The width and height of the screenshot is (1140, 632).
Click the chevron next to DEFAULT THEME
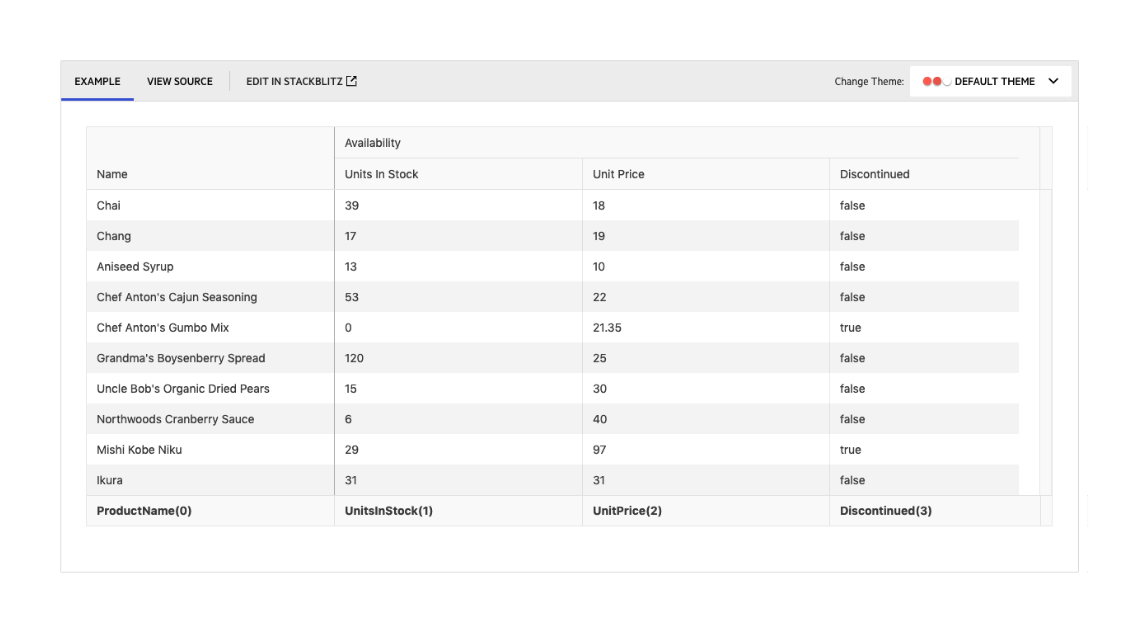[1052, 81]
